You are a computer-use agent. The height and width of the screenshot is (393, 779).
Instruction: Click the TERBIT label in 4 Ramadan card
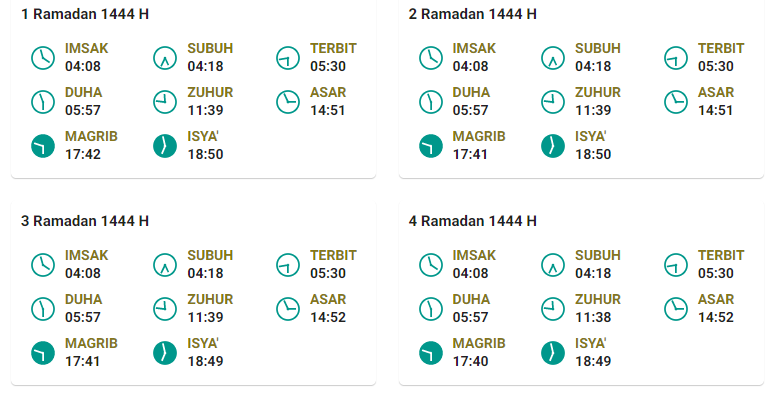(x=721, y=255)
